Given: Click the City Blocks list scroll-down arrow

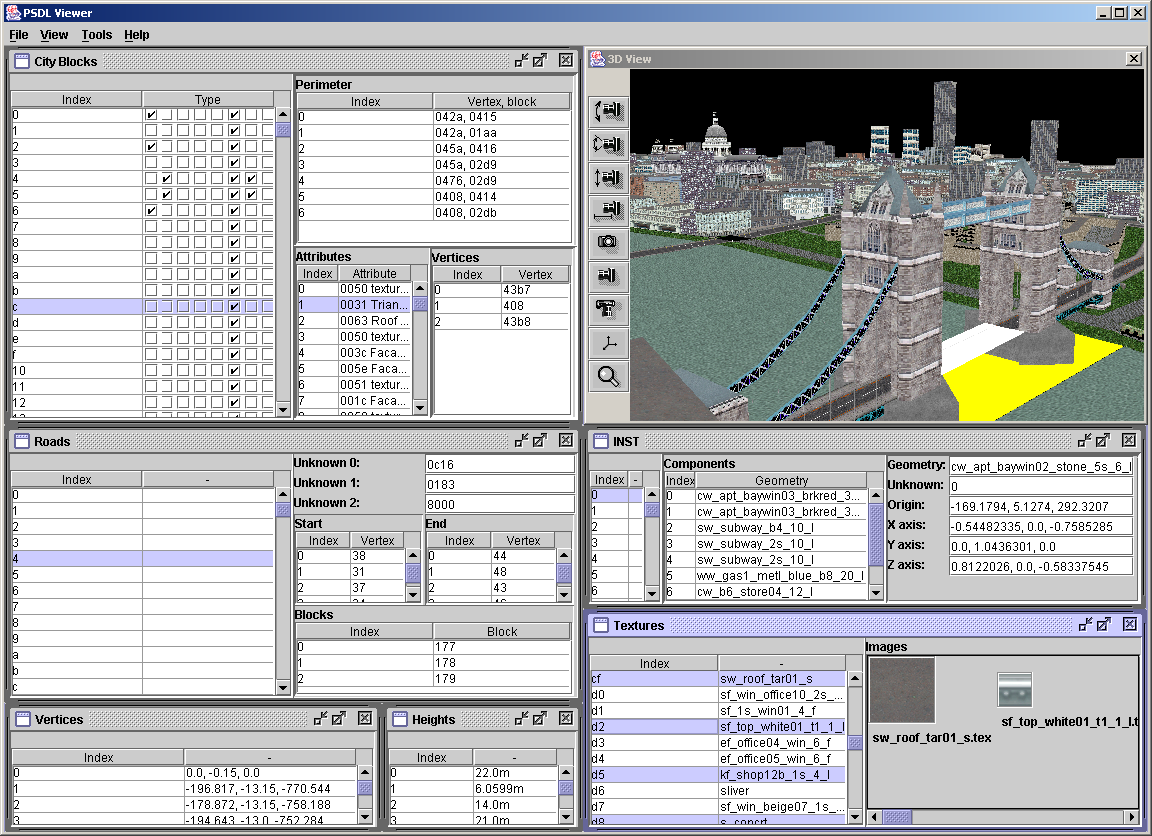Looking at the screenshot, I should tap(283, 408).
